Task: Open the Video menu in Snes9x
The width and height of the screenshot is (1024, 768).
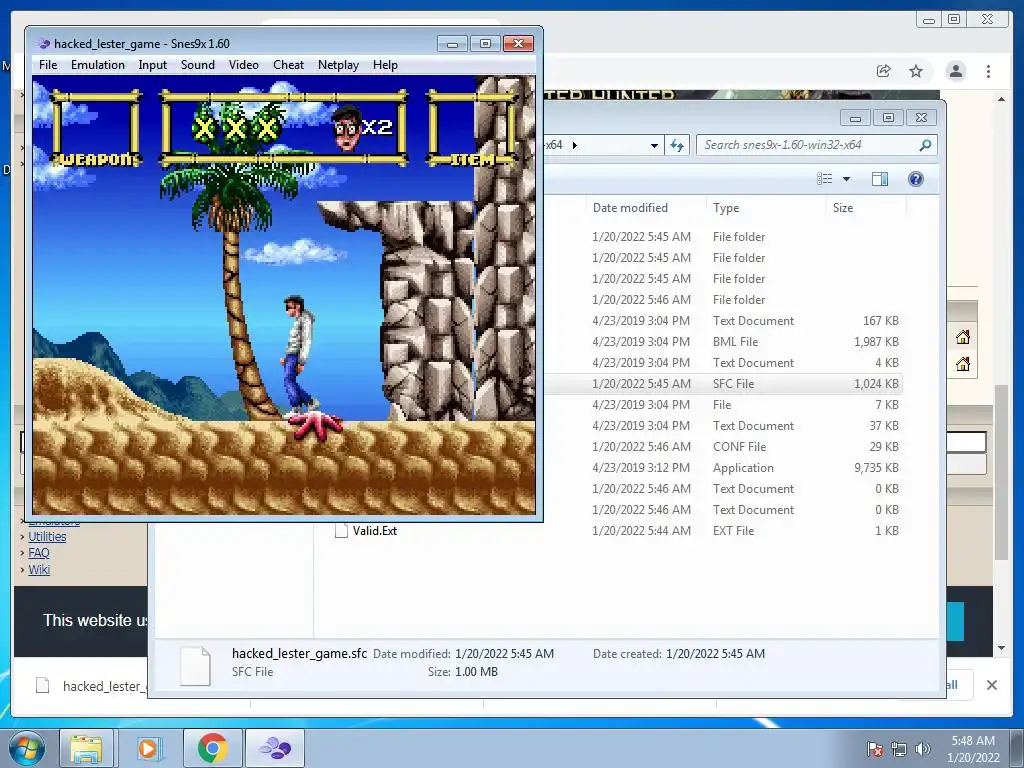Action: tap(244, 65)
